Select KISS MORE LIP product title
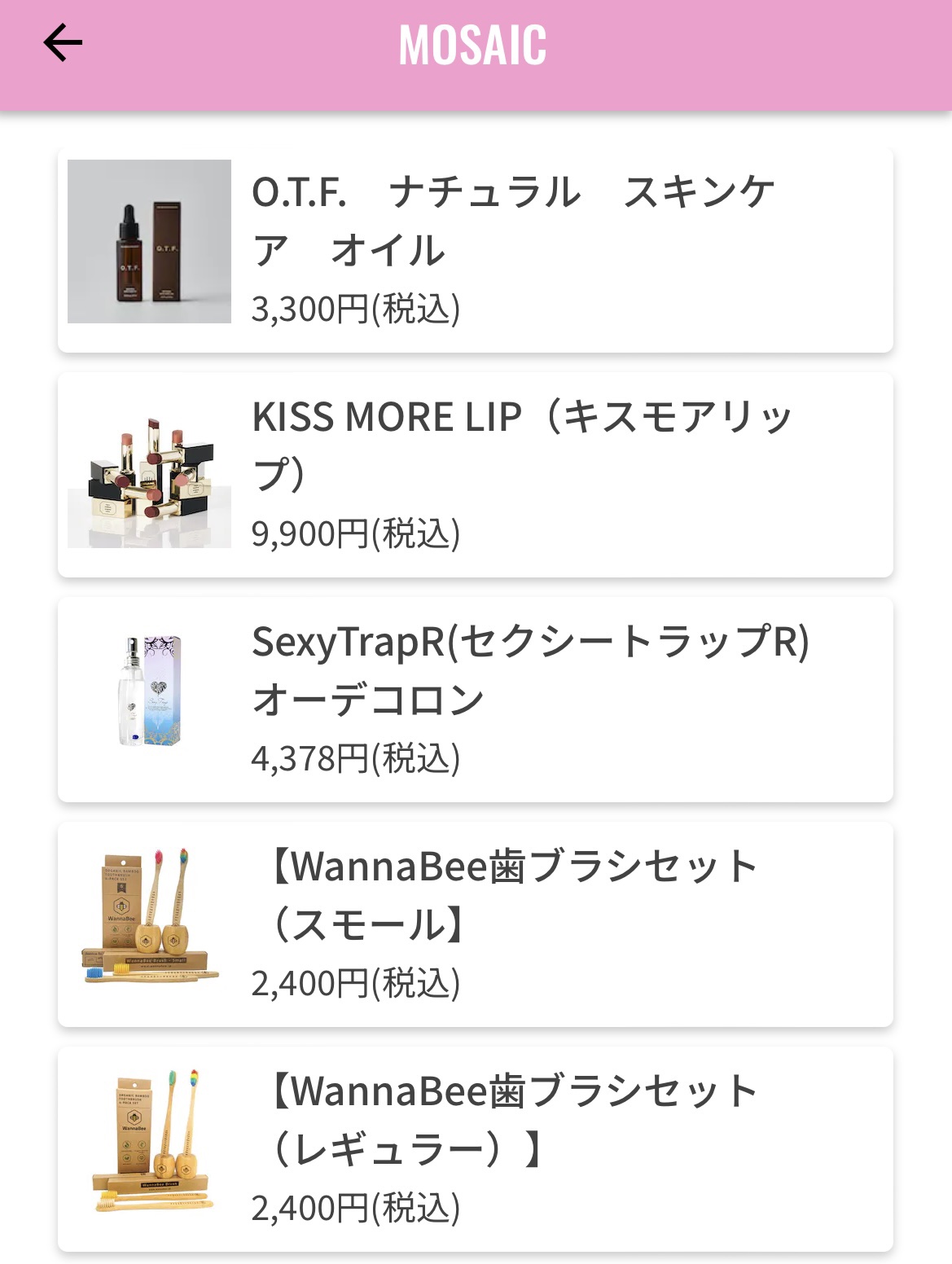The height and width of the screenshot is (1264, 952). click(521, 445)
